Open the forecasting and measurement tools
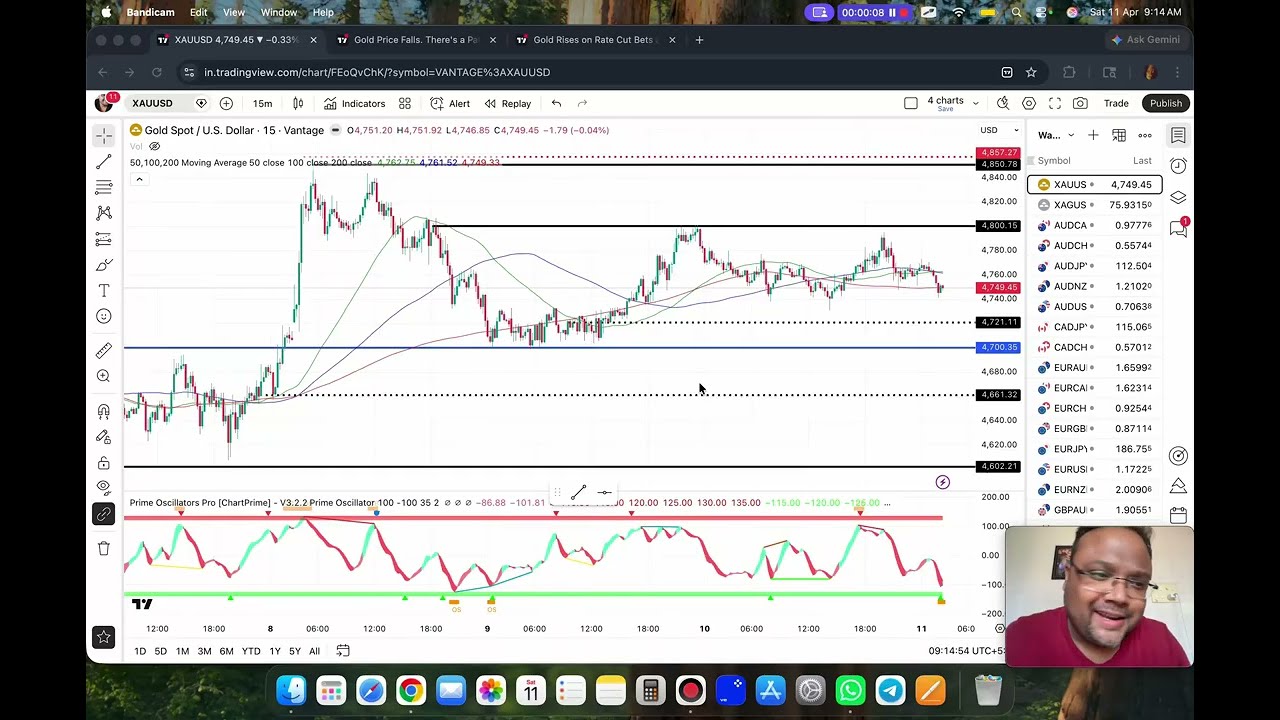 (x=104, y=239)
